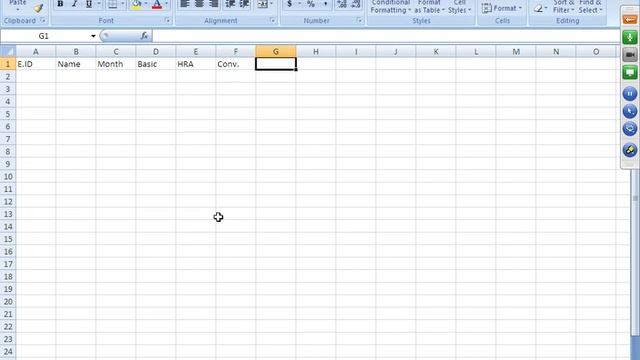Click the blue screen draw button
The image size is (640, 360).
pos(630,129)
